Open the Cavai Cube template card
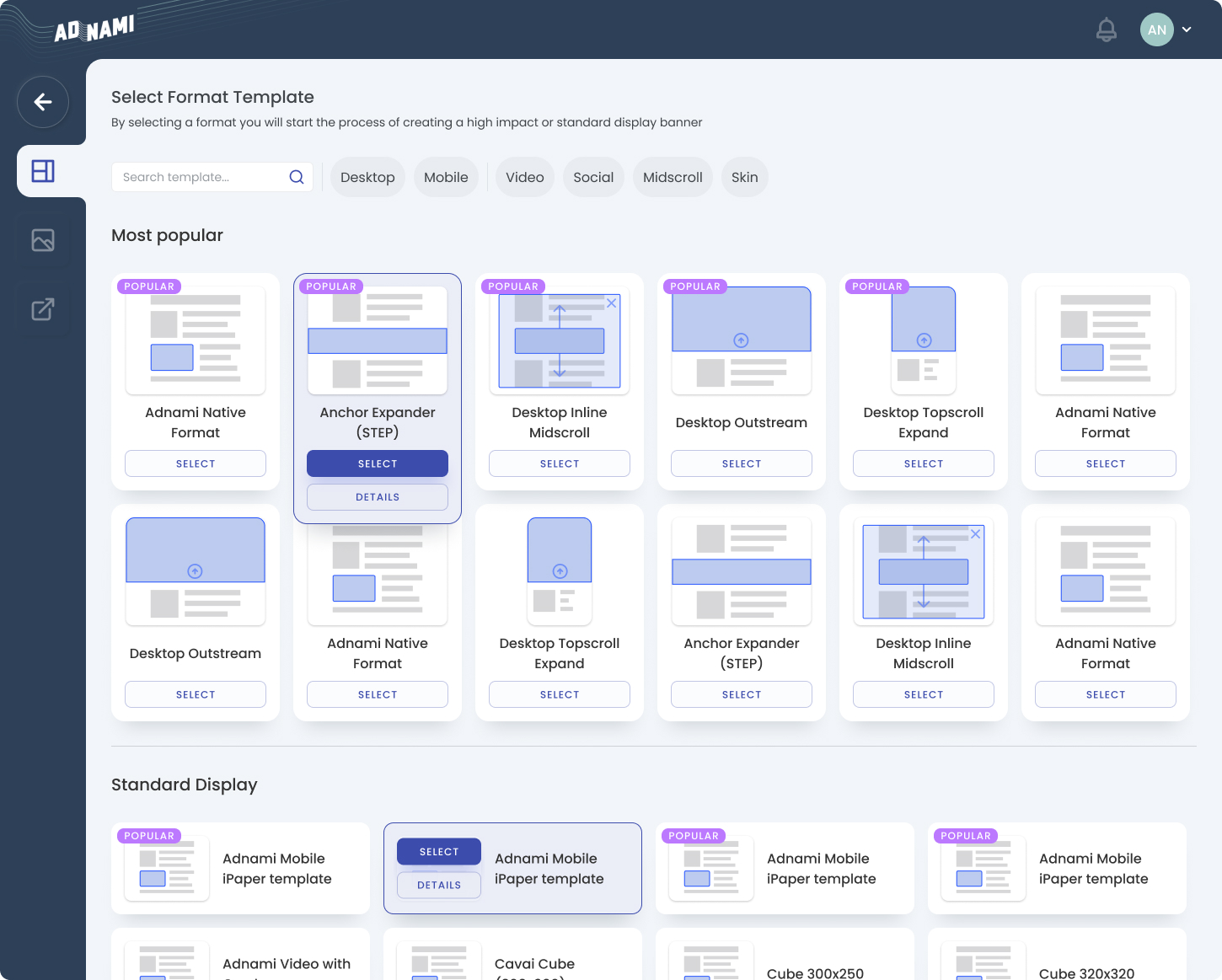 (512, 955)
